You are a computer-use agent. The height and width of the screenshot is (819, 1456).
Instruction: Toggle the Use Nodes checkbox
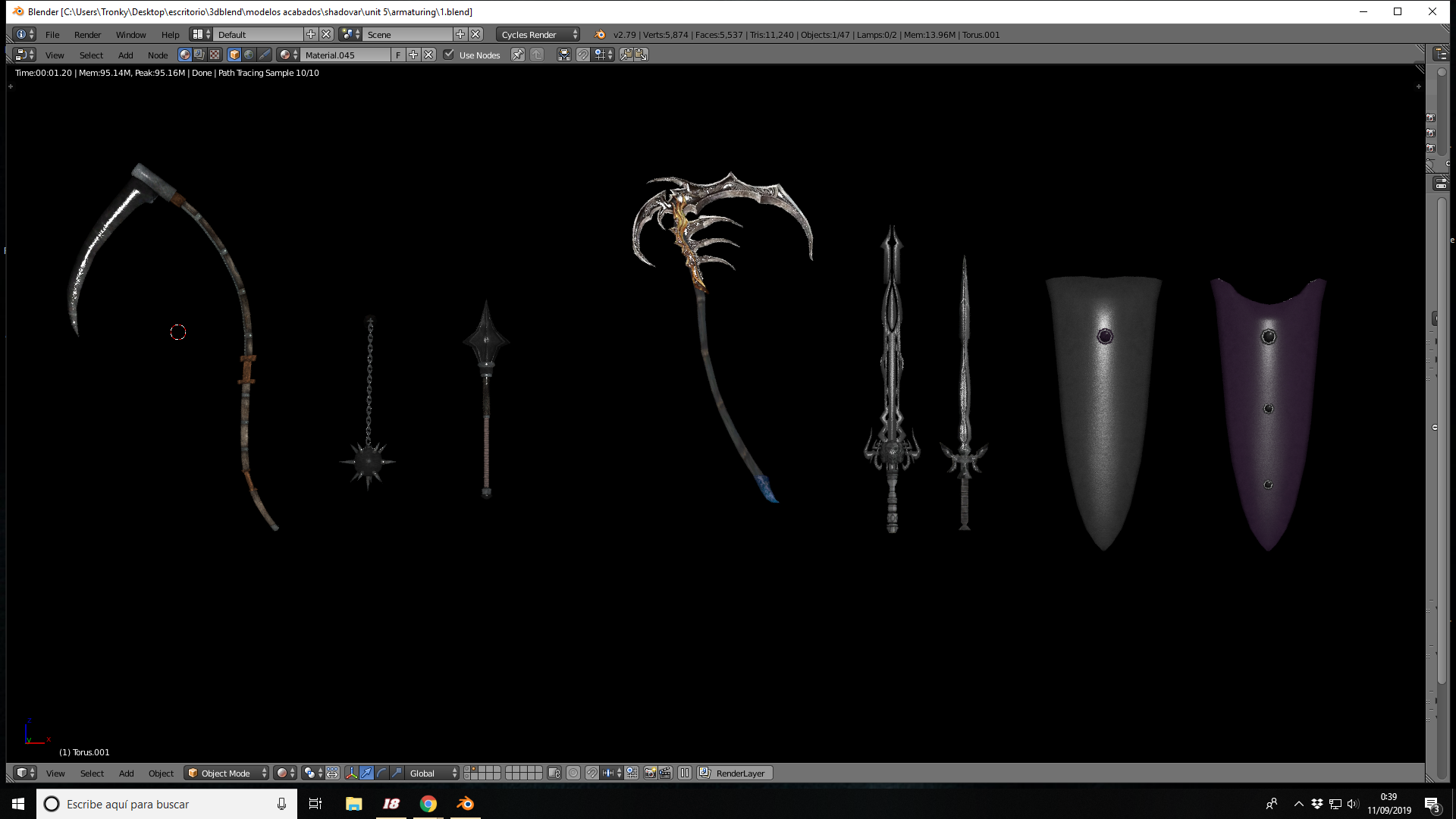449,55
